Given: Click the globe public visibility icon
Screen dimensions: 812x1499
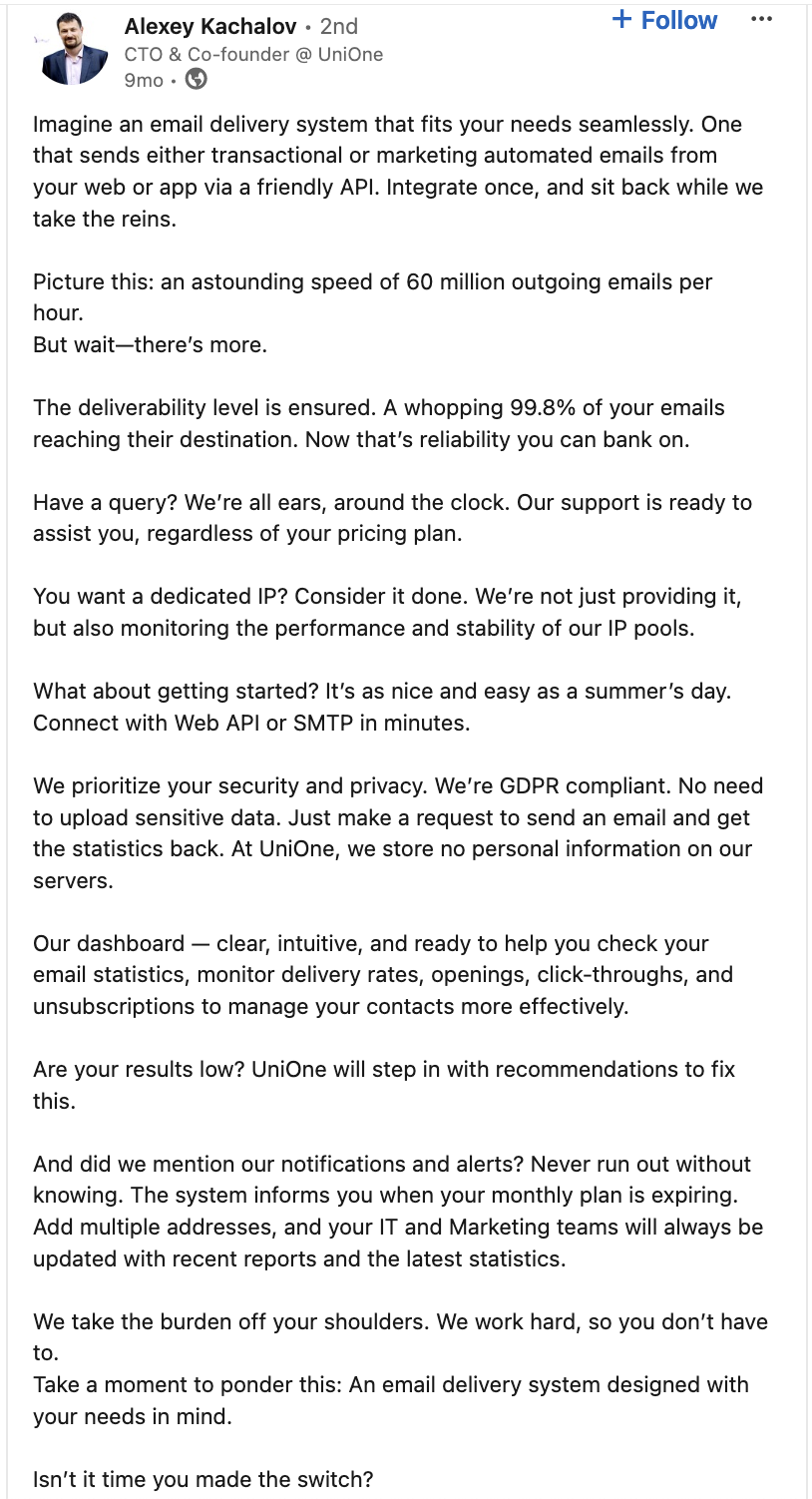Looking at the screenshot, I should pos(197,79).
